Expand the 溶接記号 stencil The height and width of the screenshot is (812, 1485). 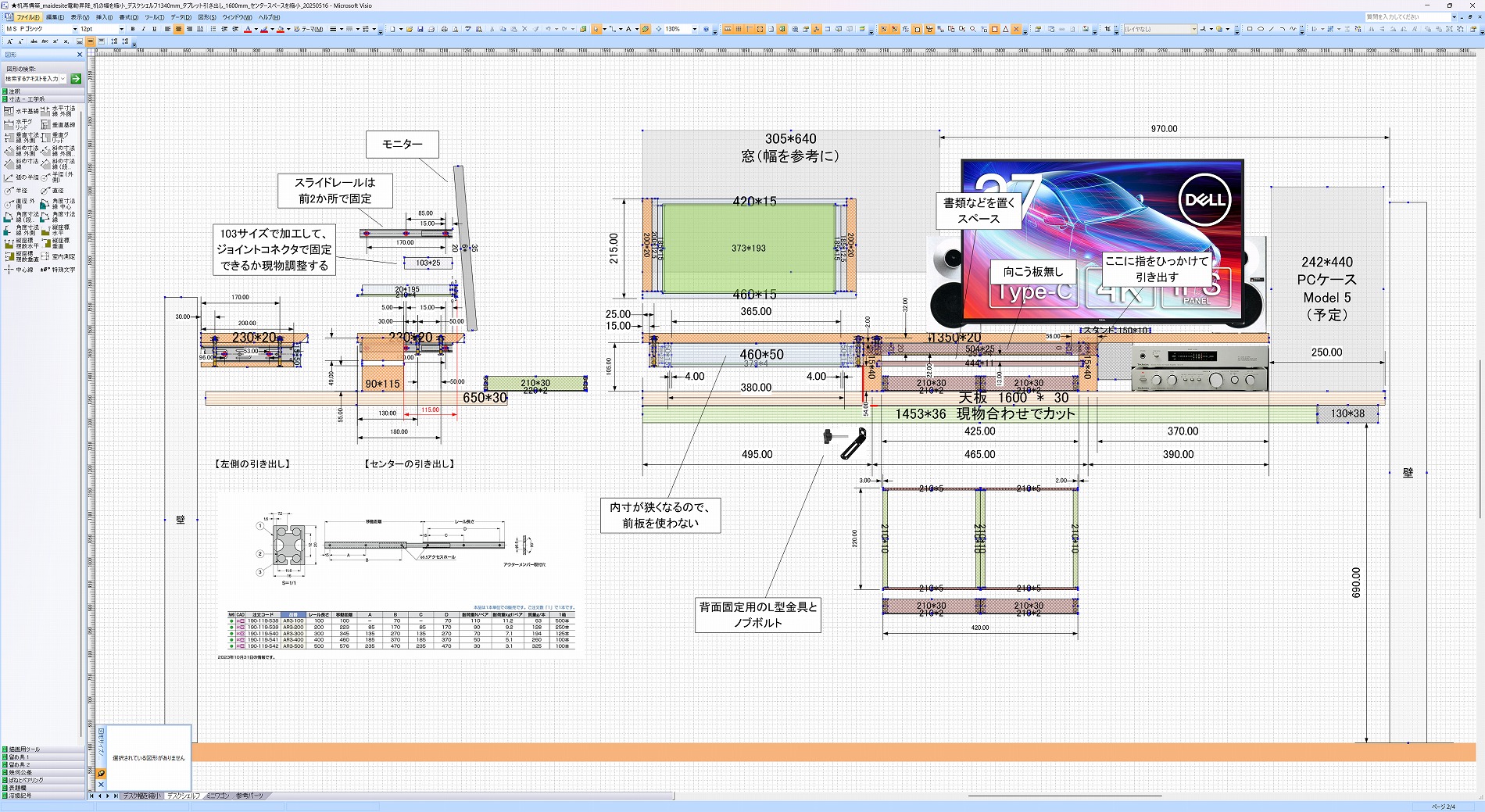(43, 796)
